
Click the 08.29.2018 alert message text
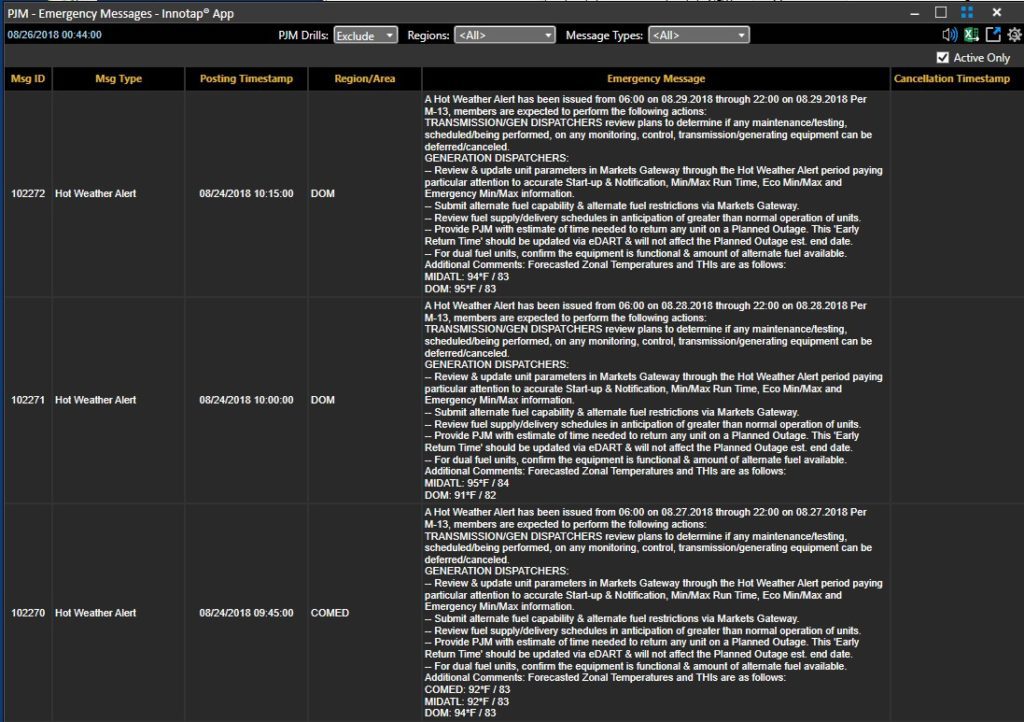coord(653,193)
